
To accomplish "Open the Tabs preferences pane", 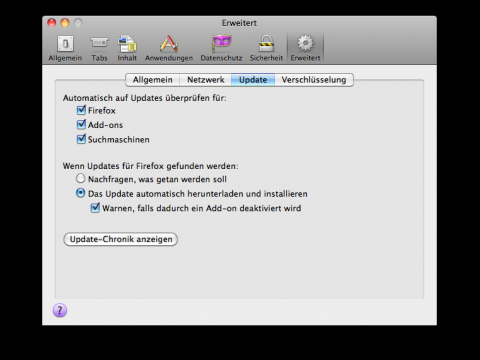I will click(x=99, y=48).
